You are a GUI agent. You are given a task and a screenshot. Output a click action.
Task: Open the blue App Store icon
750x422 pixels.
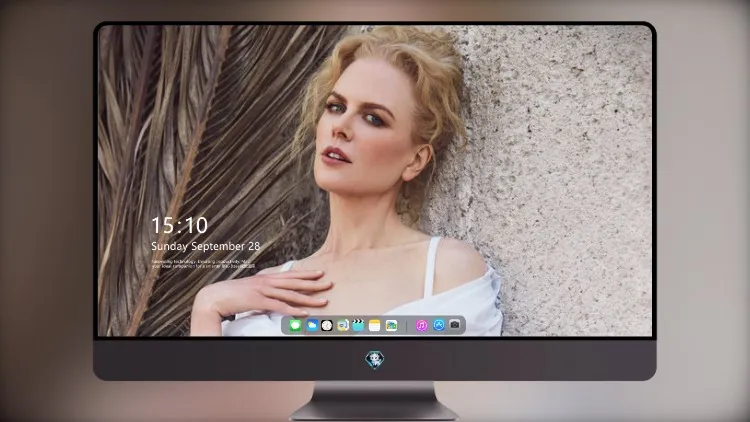click(439, 325)
